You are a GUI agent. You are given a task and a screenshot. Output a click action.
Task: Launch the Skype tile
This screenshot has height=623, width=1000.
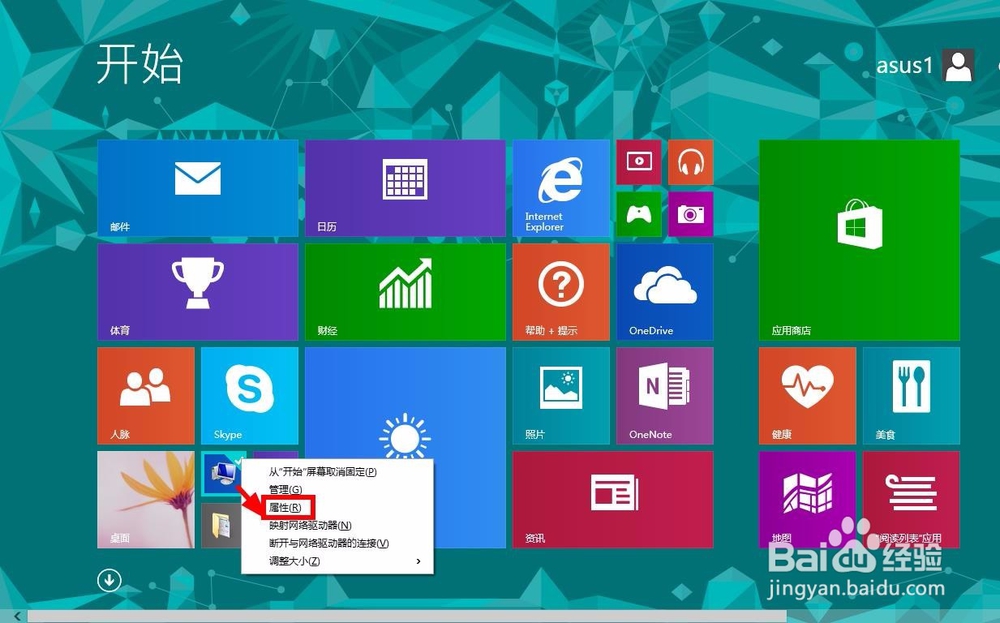pos(249,395)
